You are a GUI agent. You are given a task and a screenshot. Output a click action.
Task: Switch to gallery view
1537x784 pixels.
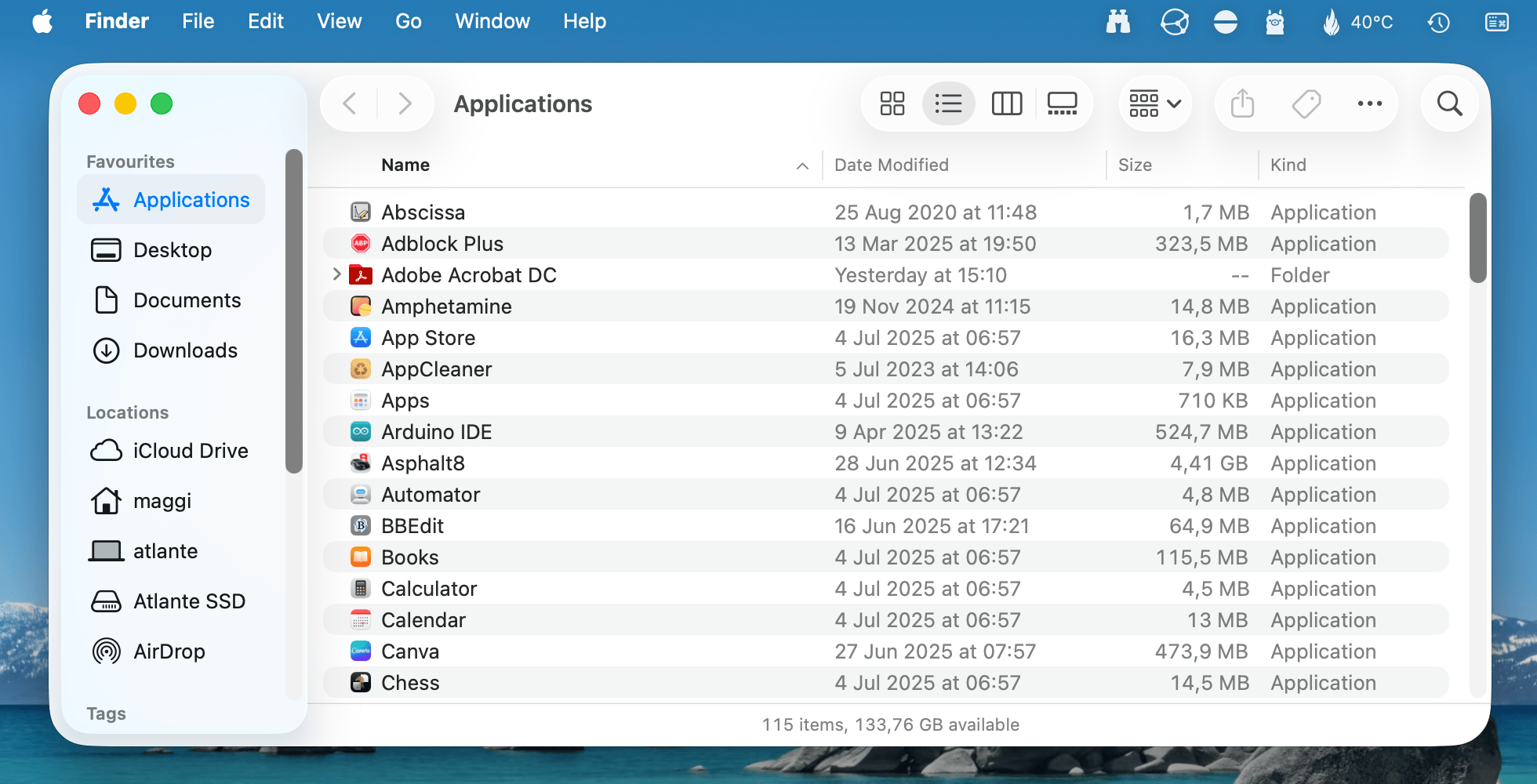[1062, 103]
